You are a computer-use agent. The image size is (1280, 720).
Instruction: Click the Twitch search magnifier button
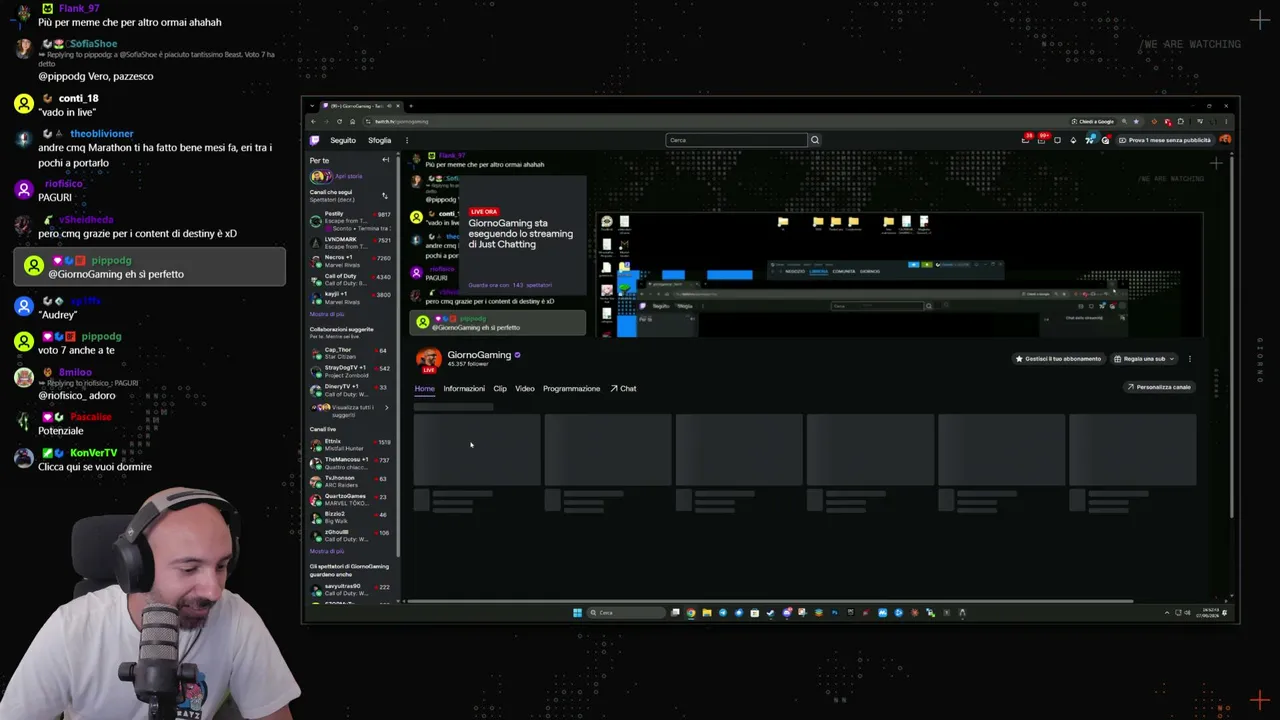click(814, 140)
